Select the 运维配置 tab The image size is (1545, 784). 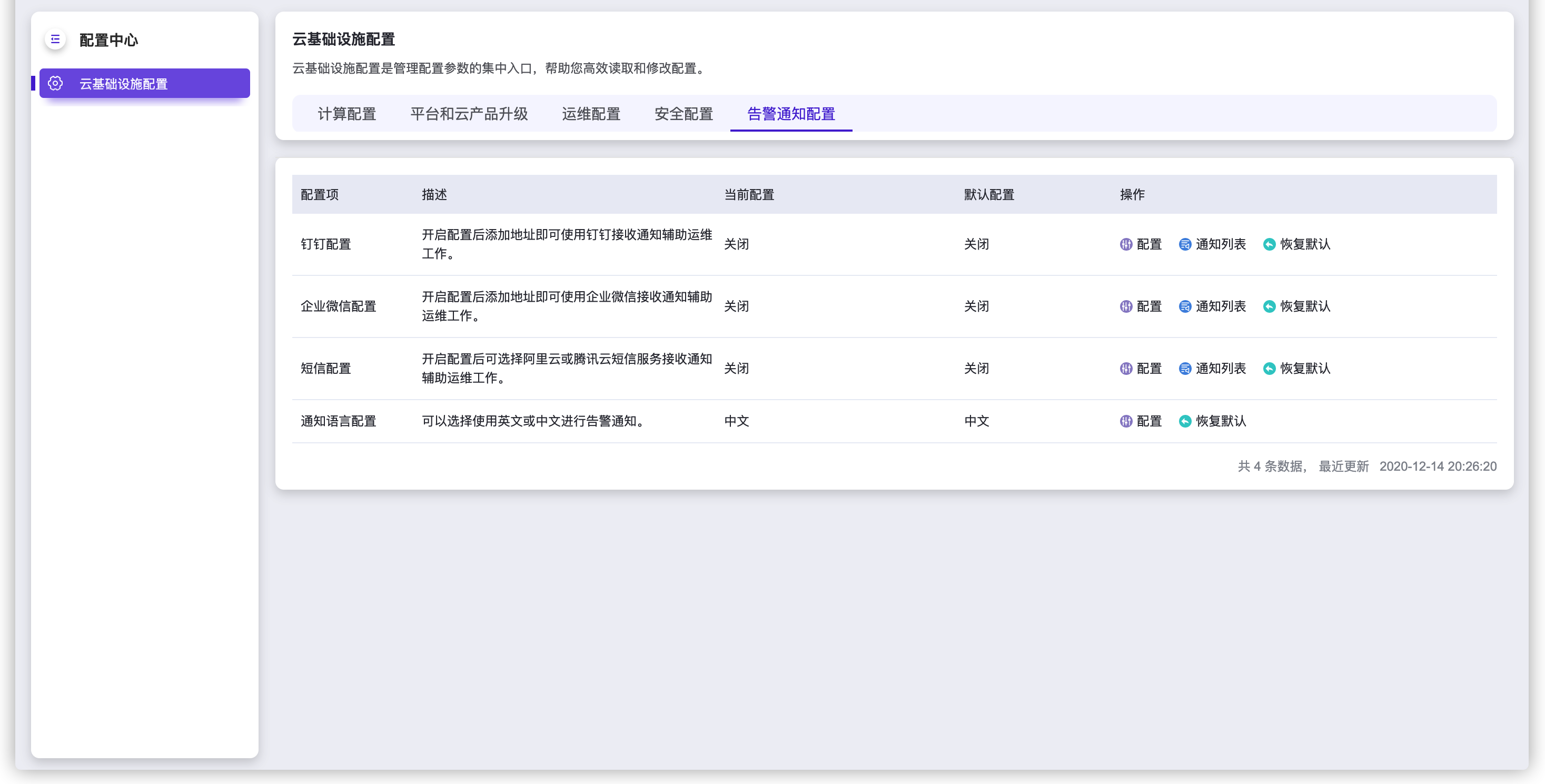pos(591,114)
